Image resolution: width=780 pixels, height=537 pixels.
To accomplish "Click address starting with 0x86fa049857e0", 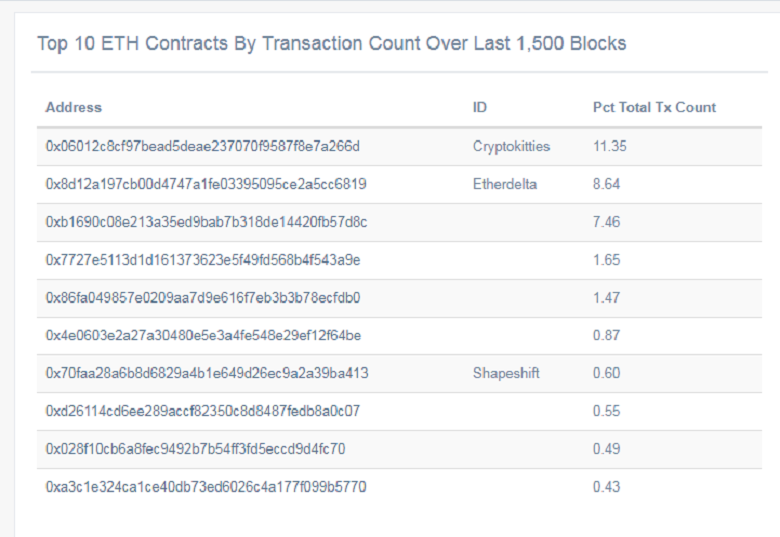I will tap(203, 297).
